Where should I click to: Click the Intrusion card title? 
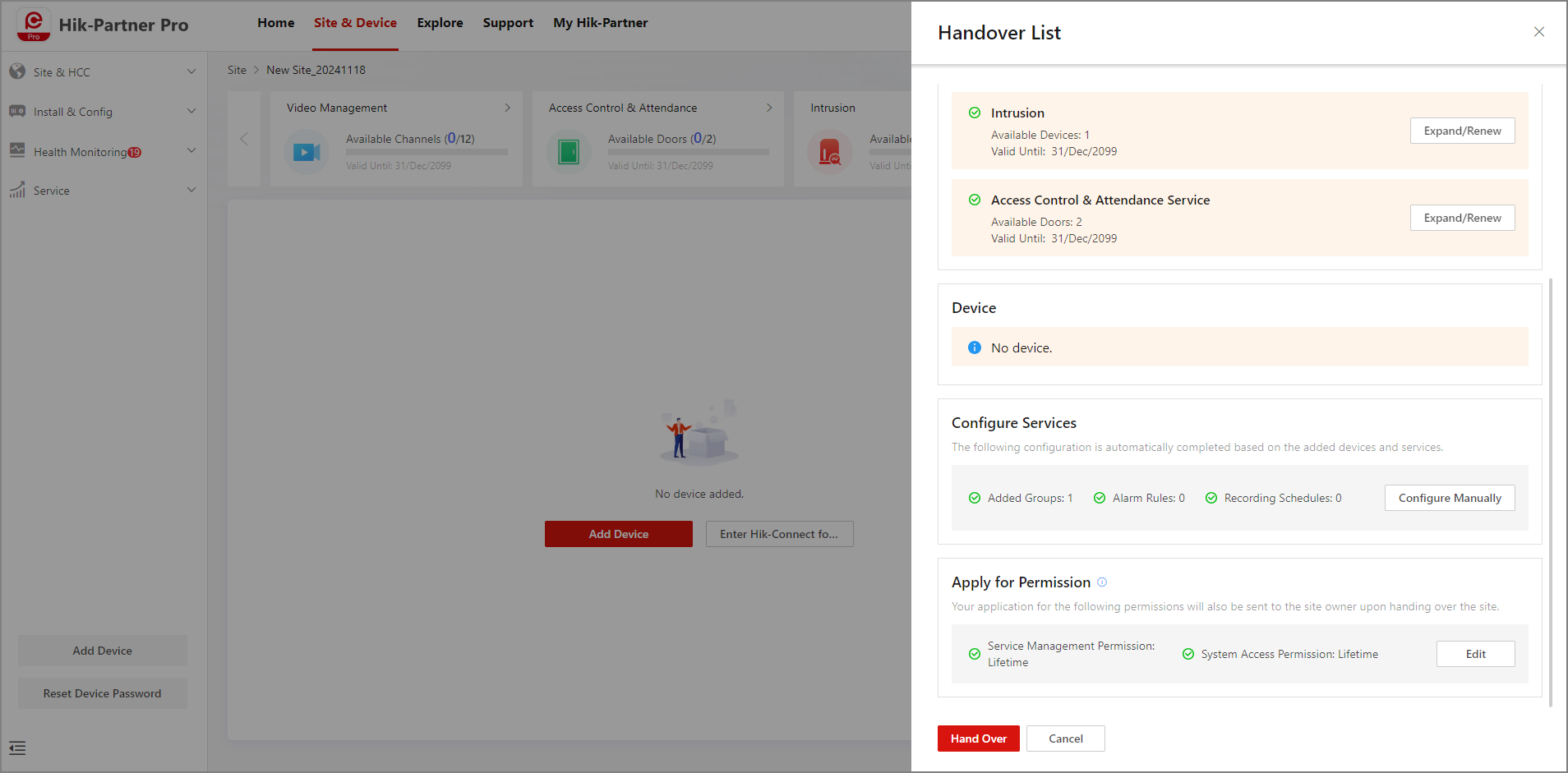click(x=832, y=108)
